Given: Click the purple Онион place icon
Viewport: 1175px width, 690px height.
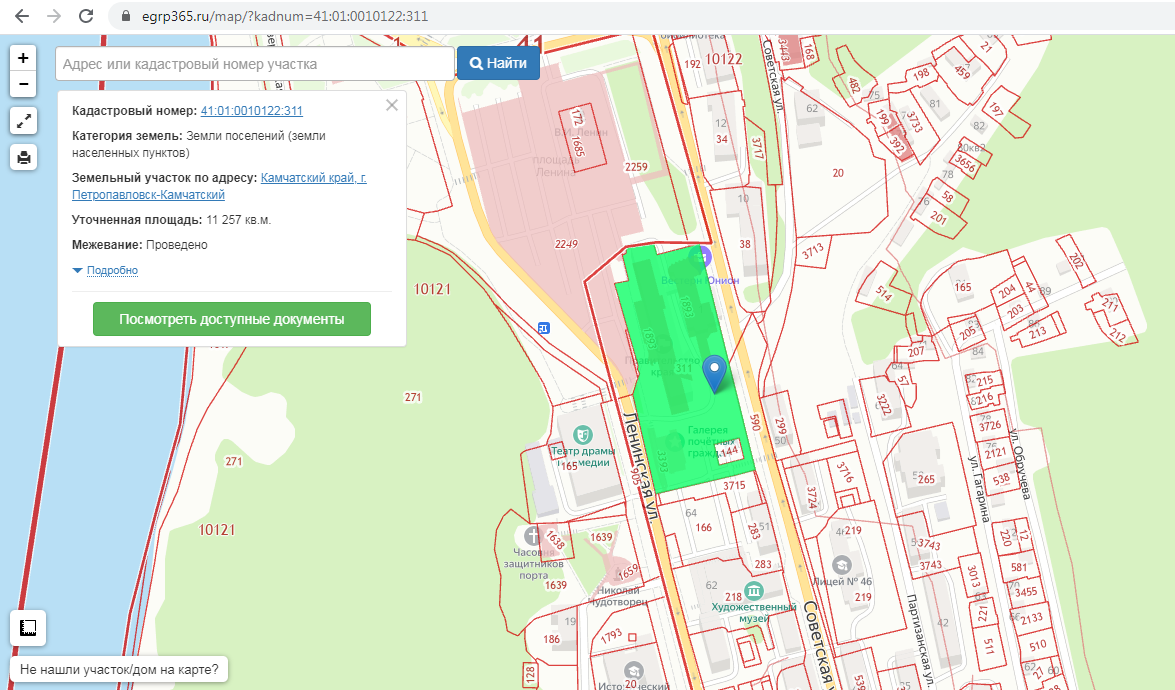Looking at the screenshot, I should coord(701,258).
